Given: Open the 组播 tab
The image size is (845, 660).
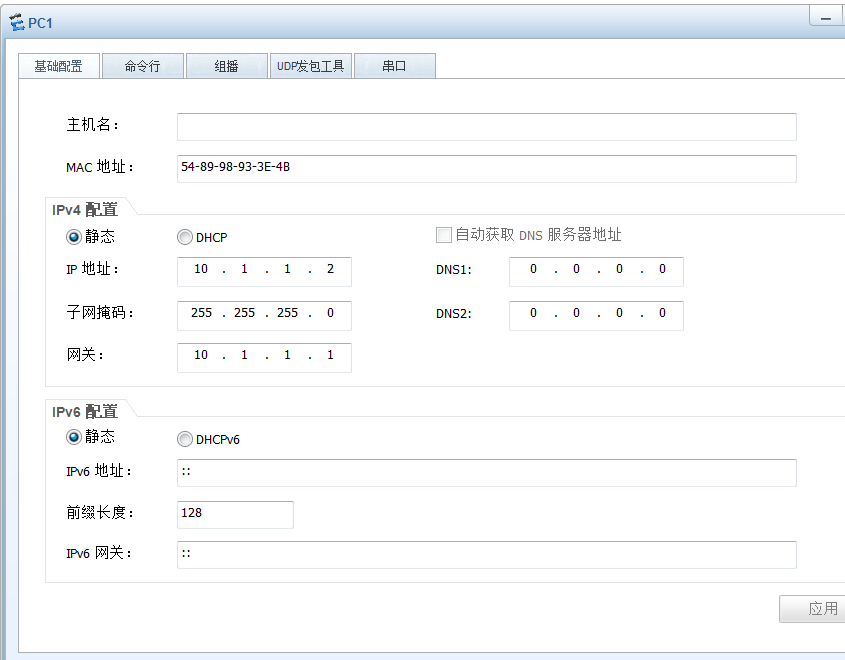Looking at the screenshot, I should (227, 66).
